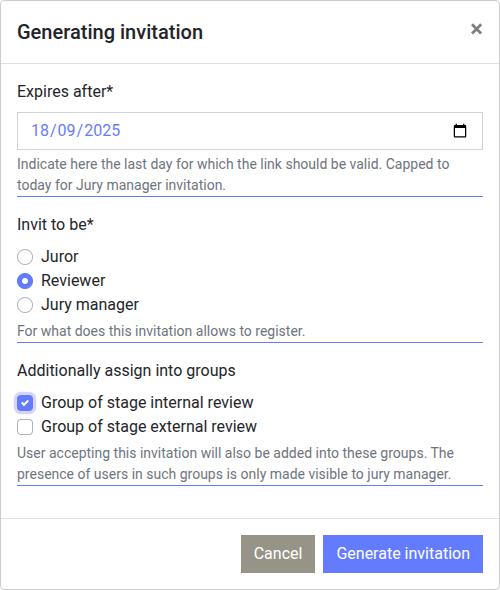The image size is (500, 590).
Task: Click help text 'For what does this invitation allows to register.'
Action: (x=161, y=331)
